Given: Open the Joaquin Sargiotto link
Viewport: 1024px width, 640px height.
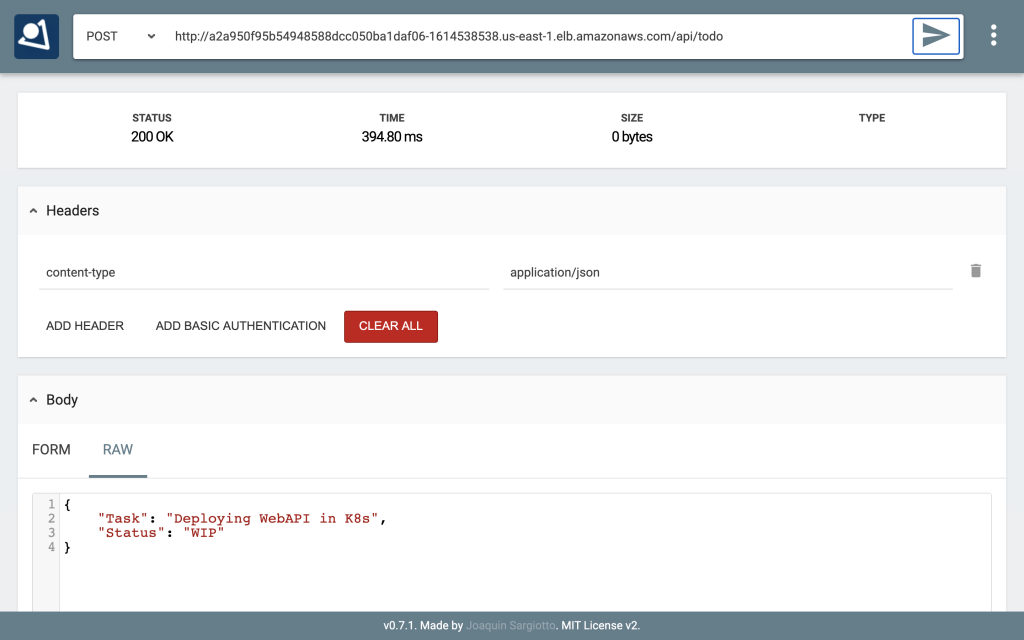Looking at the screenshot, I should 510,625.
